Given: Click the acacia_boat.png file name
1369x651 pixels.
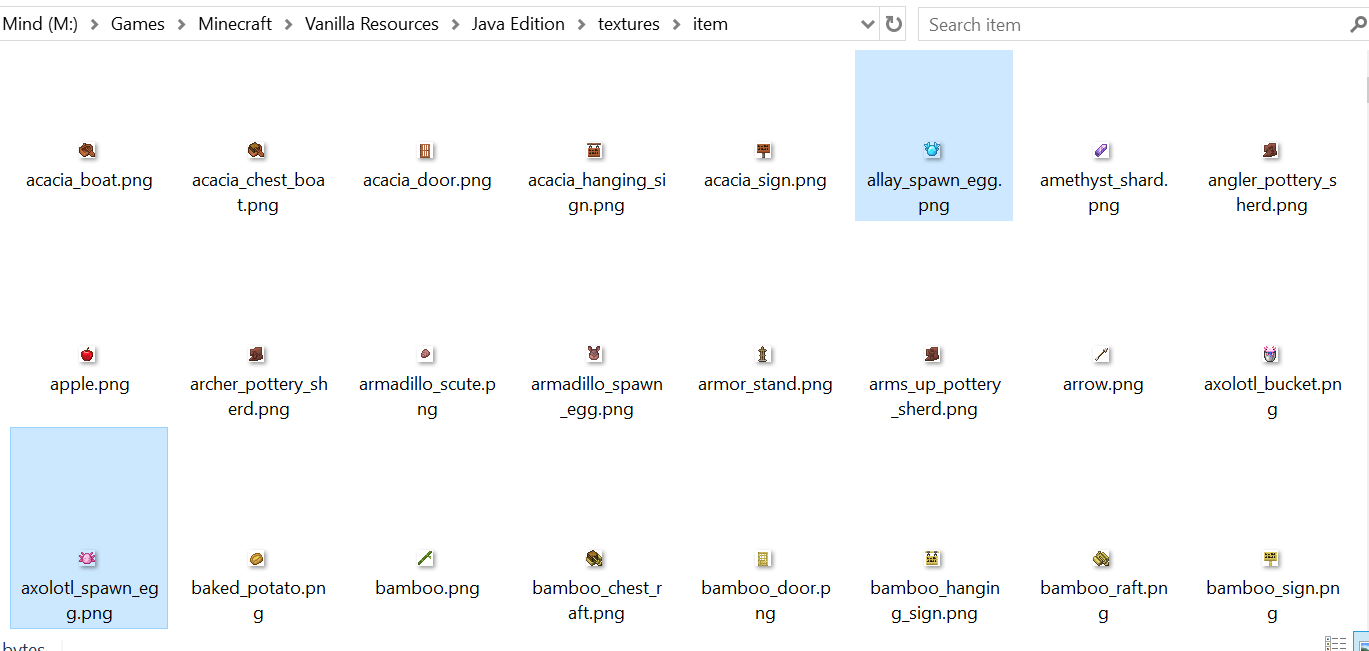Looking at the screenshot, I should [x=89, y=181].
